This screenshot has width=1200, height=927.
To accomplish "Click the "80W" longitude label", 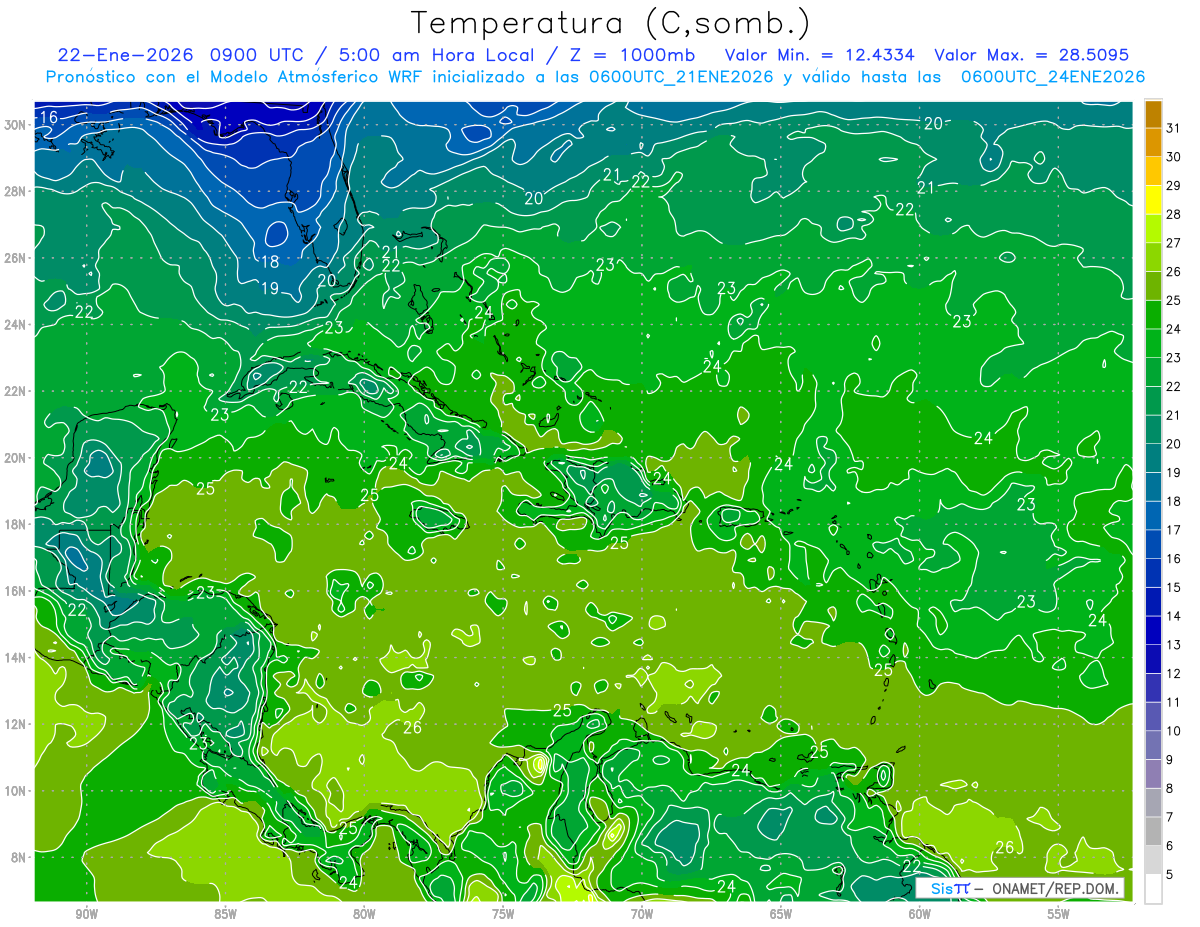I will click(x=364, y=914).
